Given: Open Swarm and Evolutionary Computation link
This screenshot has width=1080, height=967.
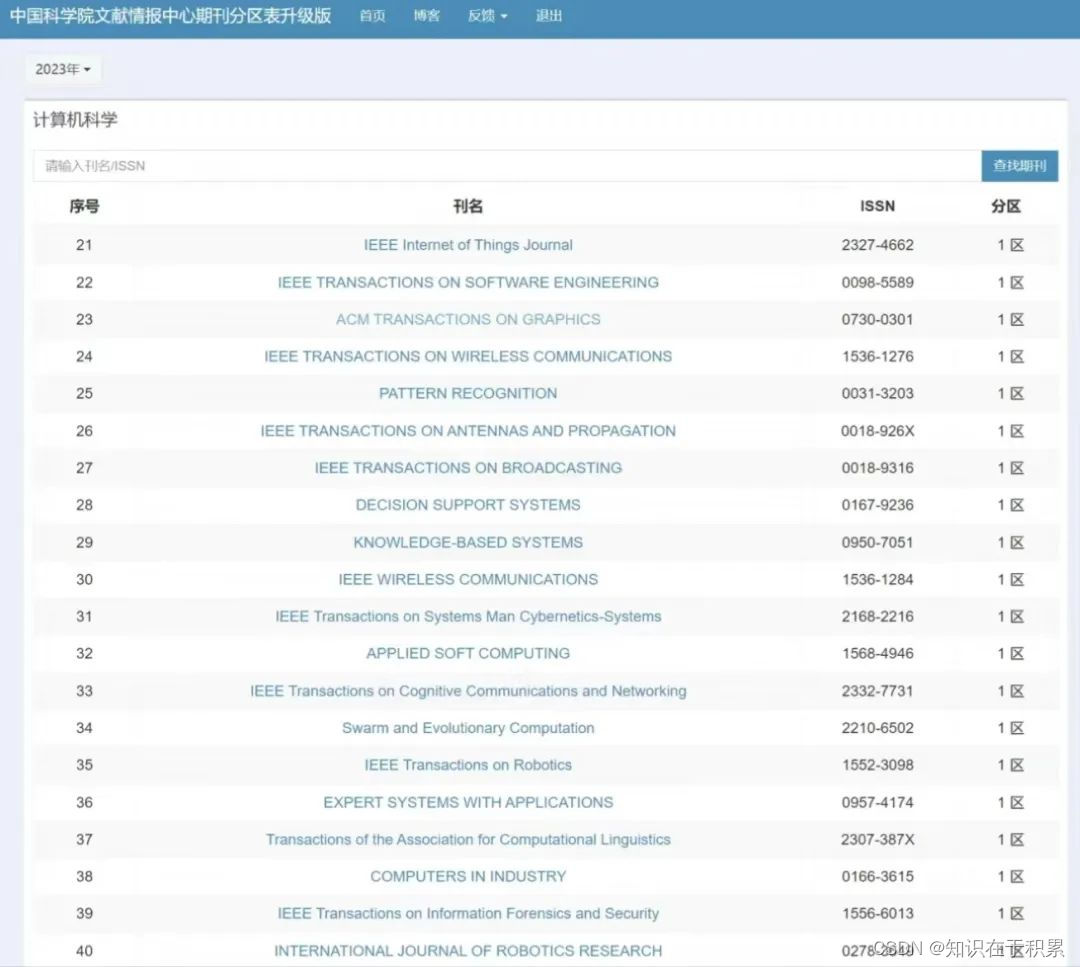Looking at the screenshot, I should (468, 728).
